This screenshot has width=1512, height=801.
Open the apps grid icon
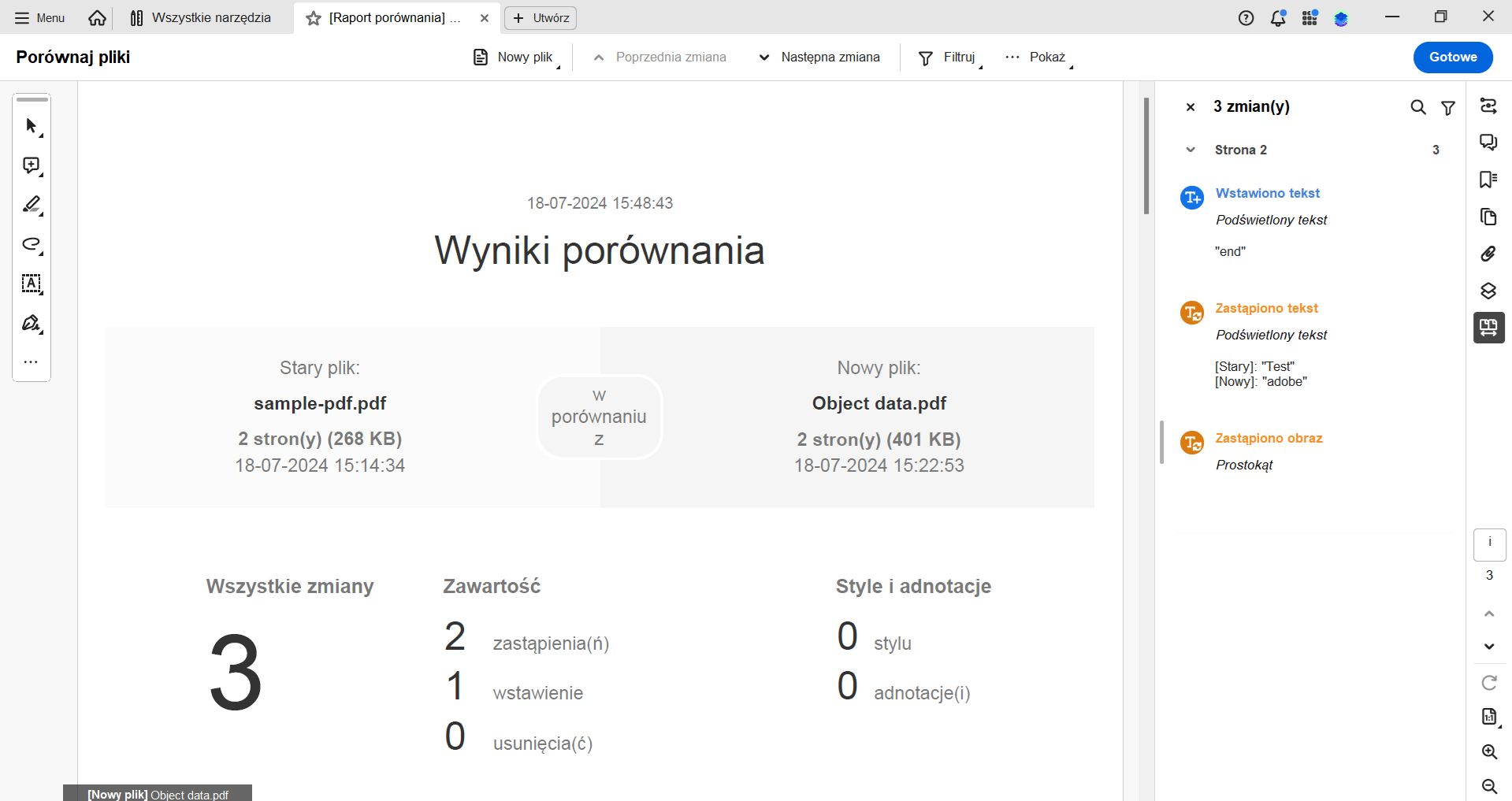click(x=1310, y=17)
